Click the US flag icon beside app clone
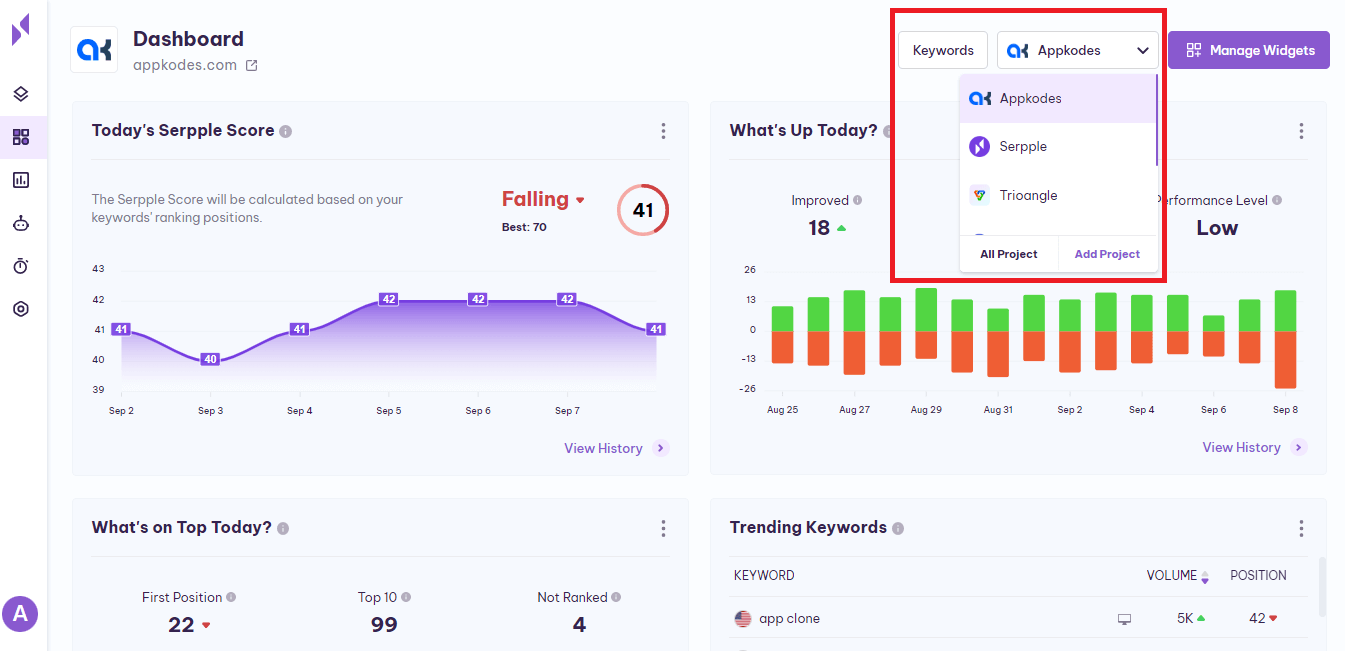Screen dimensions: 1345x651 pos(743,619)
